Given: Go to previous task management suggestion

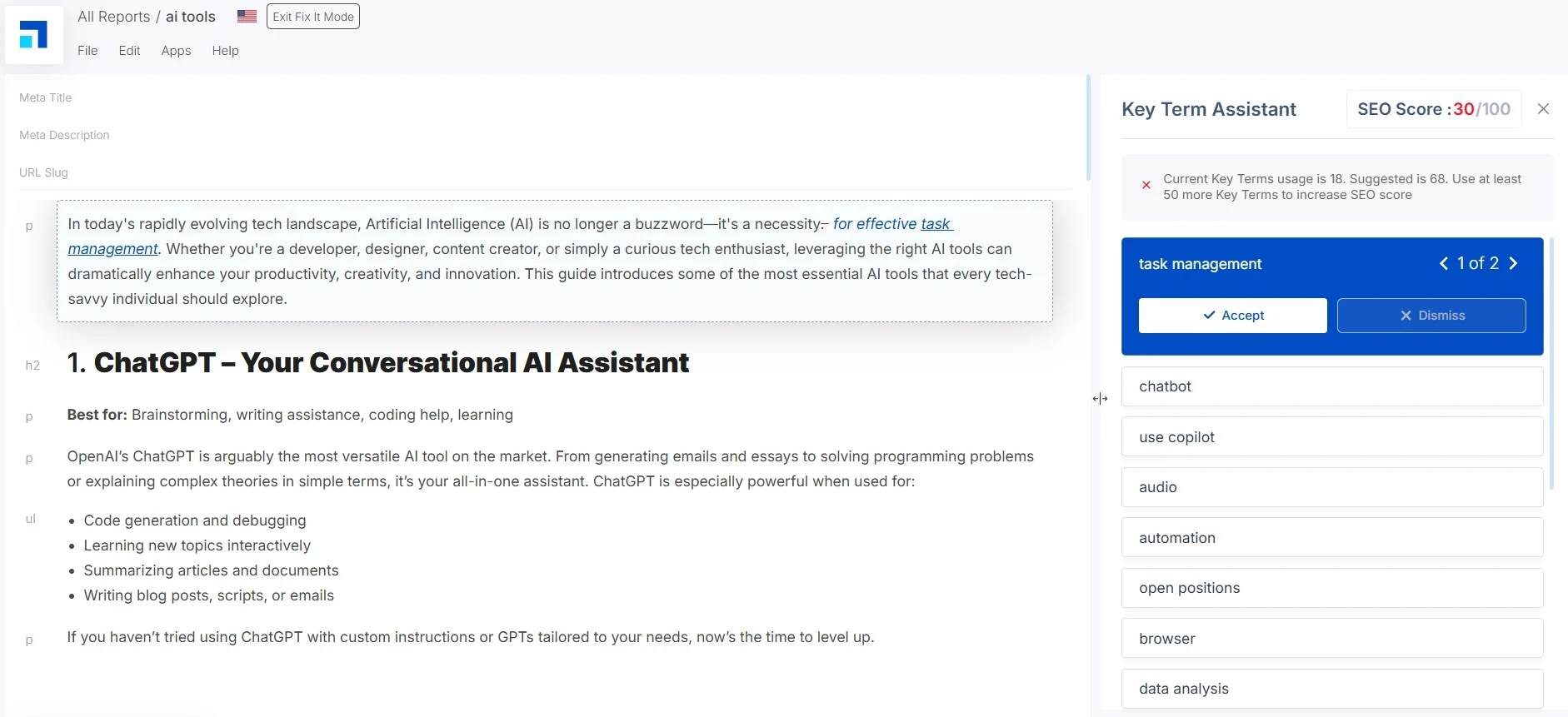Looking at the screenshot, I should pos(1444,263).
